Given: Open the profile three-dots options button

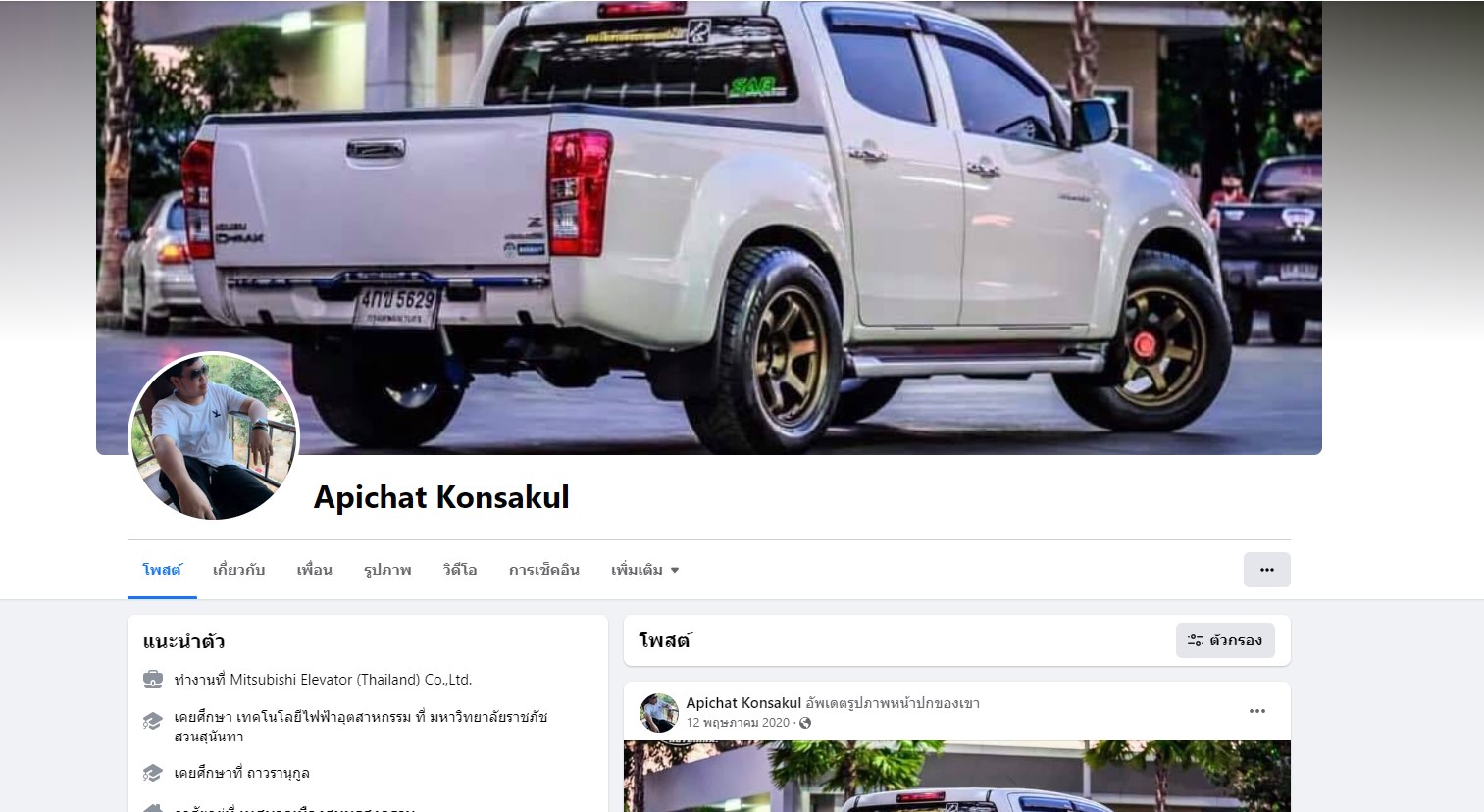Looking at the screenshot, I should (x=1266, y=570).
